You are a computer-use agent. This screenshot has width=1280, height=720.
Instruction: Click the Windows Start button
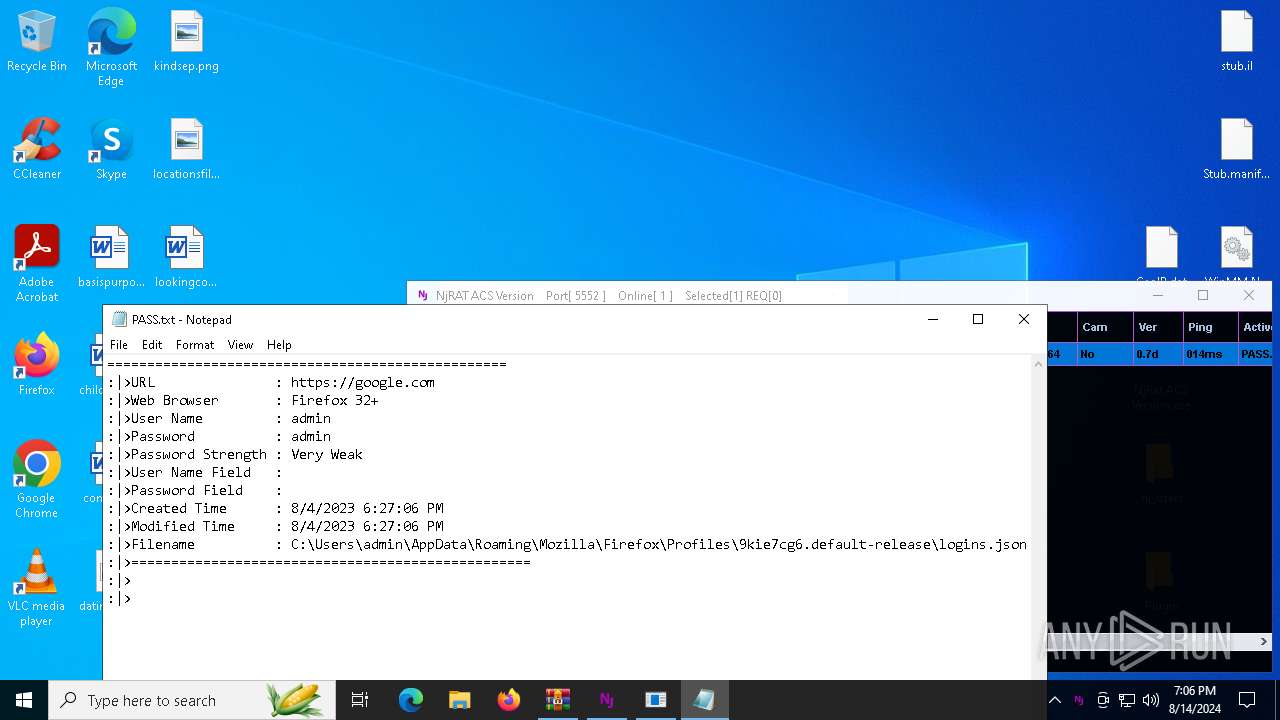[x=24, y=700]
